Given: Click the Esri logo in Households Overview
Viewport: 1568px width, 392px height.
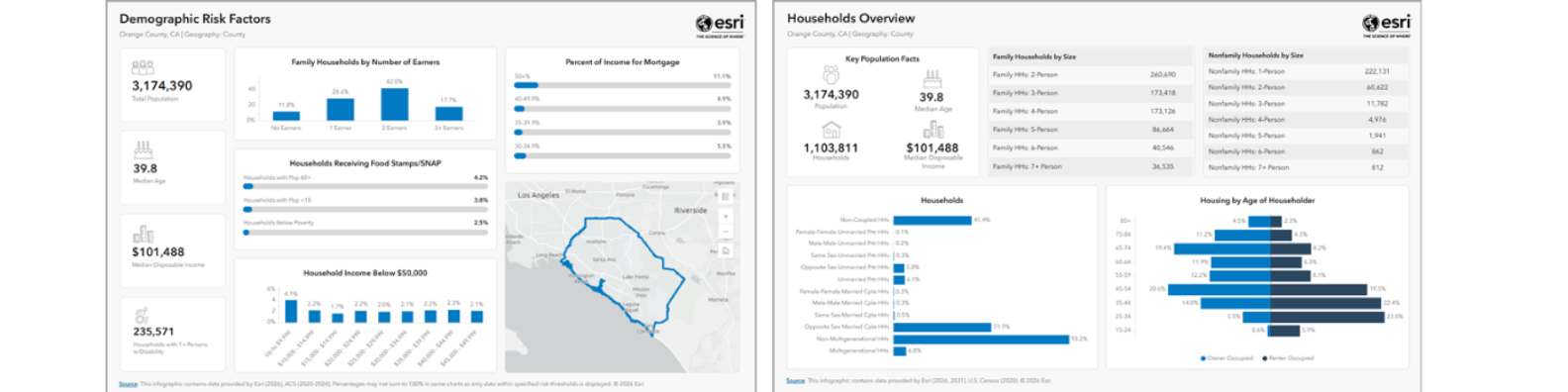Looking at the screenshot, I should (x=1386, y=25).
